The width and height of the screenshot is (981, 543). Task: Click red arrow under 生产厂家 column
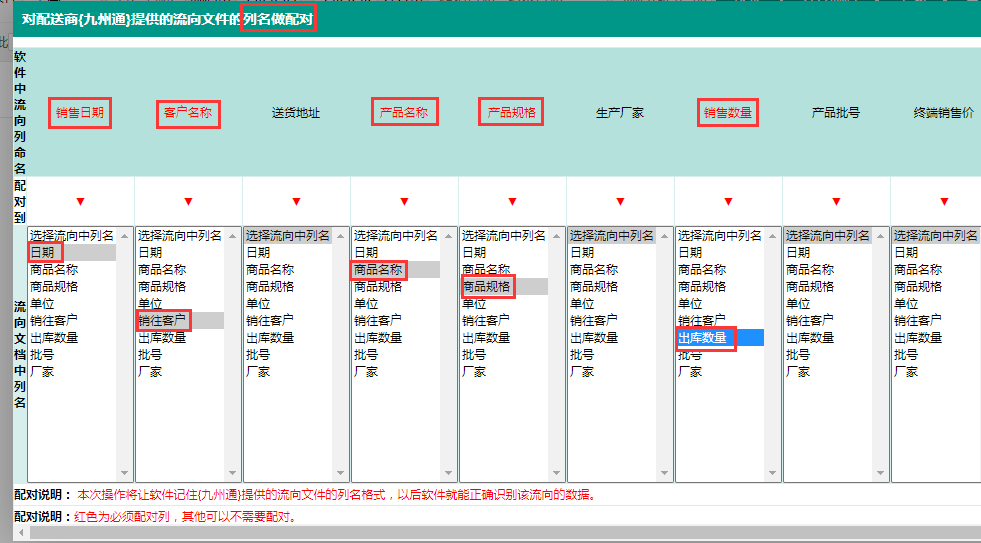coord(620,202)
